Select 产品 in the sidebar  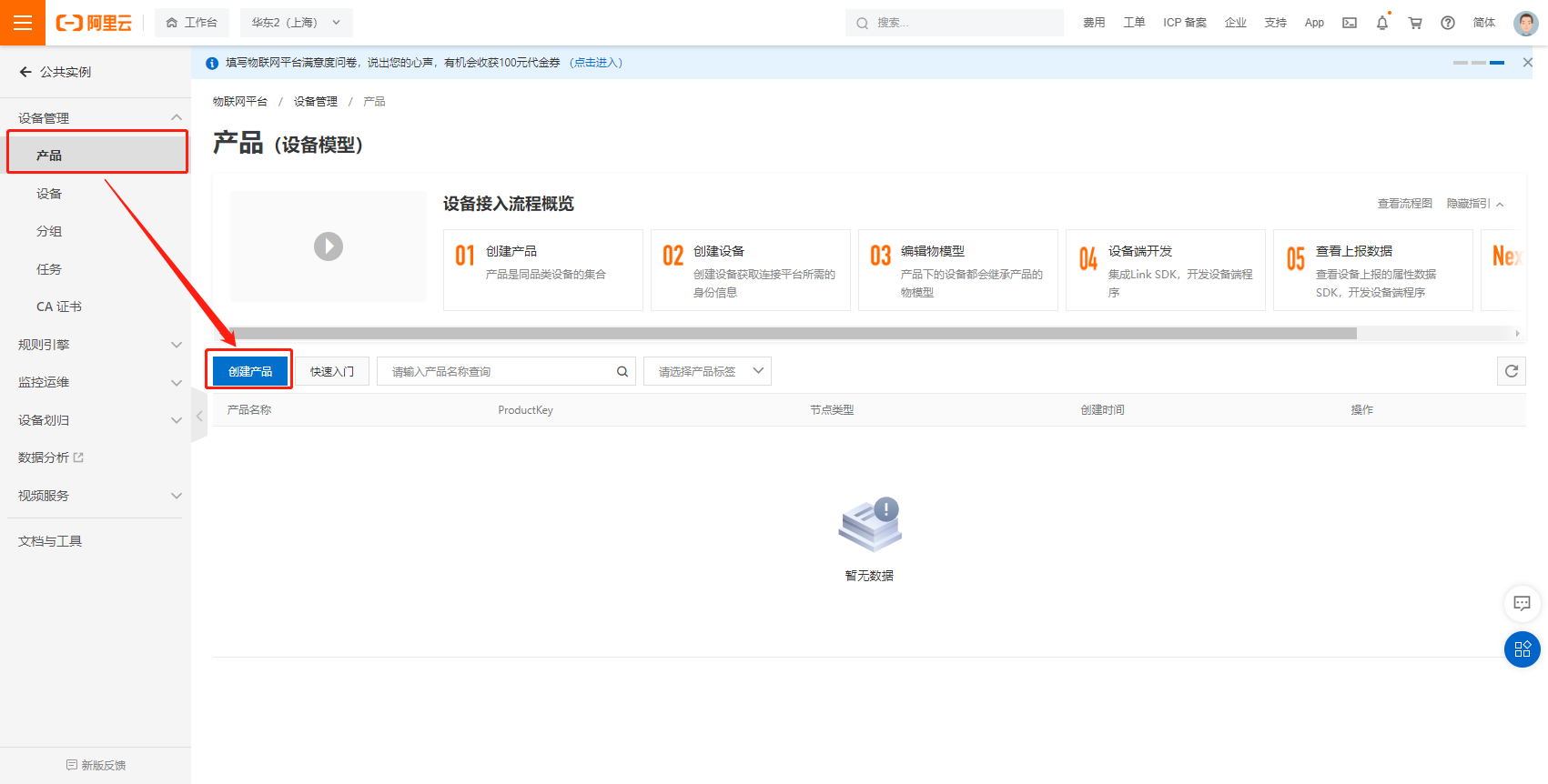click(97, 156)
